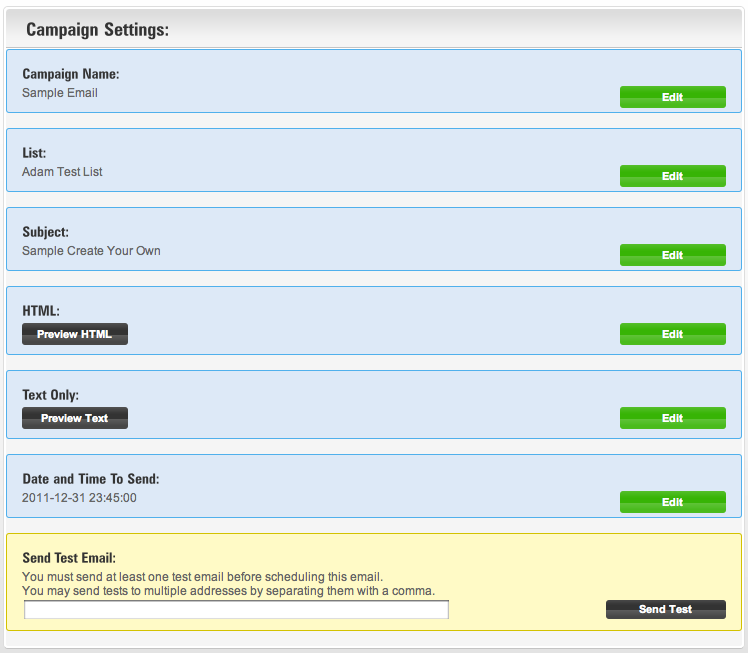The width and height of the screenshot is (748, 653).
Task: Click 'You may send tests to multiple addresses' note
Action: [x=229, y=591]
